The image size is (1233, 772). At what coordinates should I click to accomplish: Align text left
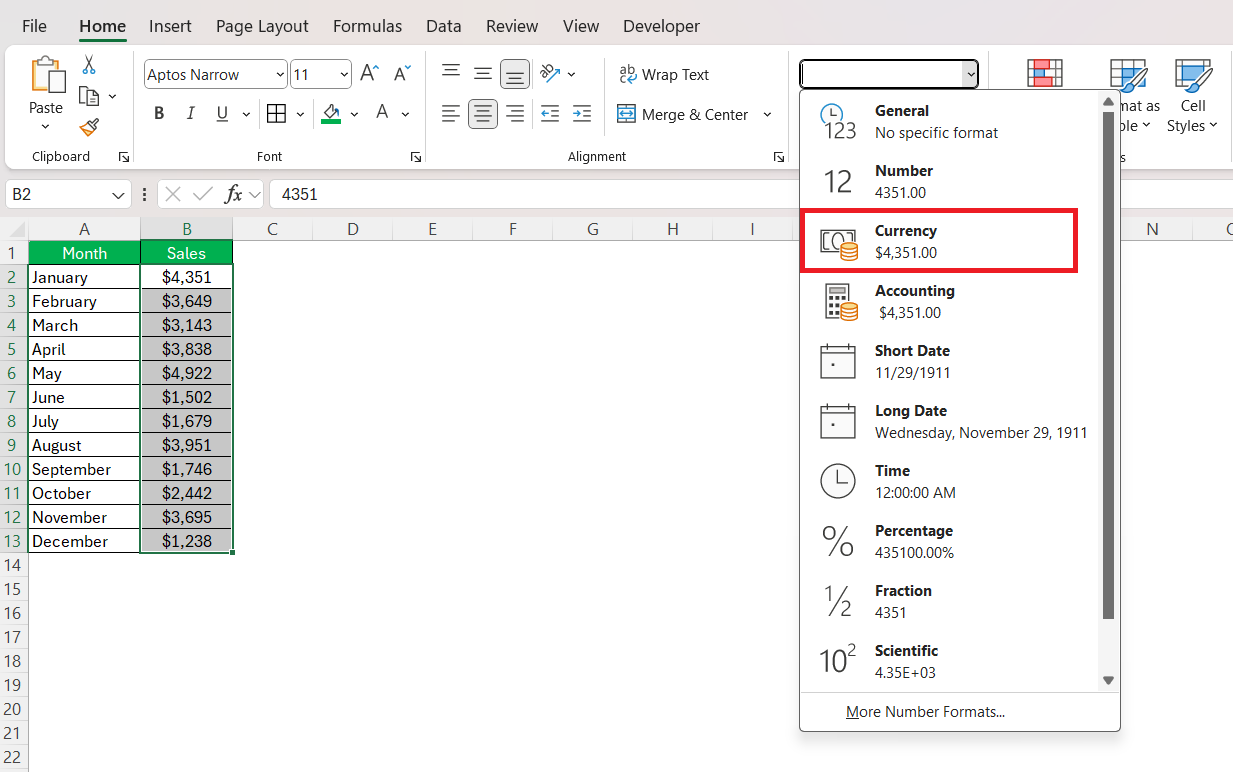coord(451,114)
